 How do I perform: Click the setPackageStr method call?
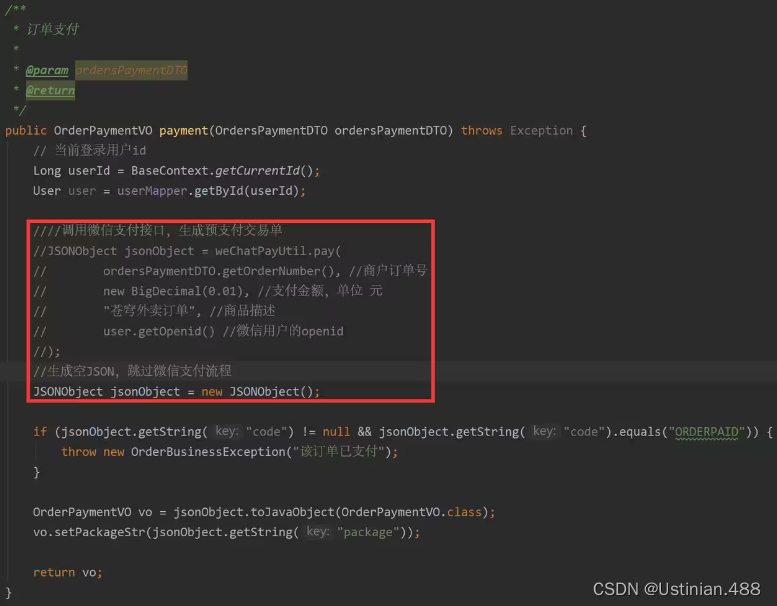click(100, 532)
